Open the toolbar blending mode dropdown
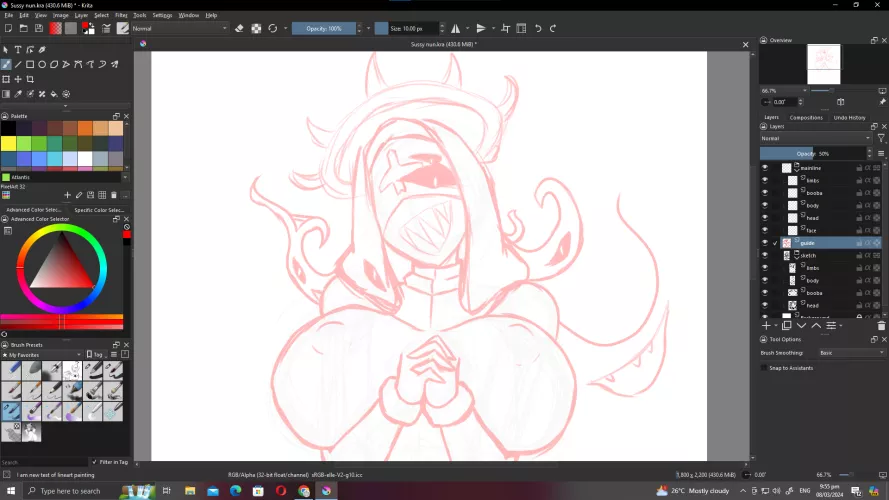 coord(180,28)
